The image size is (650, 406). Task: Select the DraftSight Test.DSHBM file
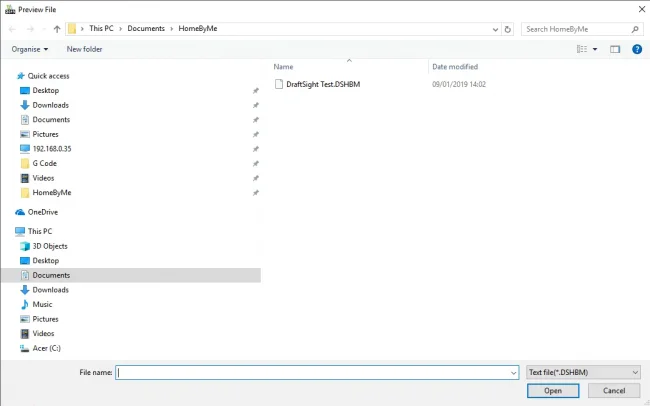322,84
